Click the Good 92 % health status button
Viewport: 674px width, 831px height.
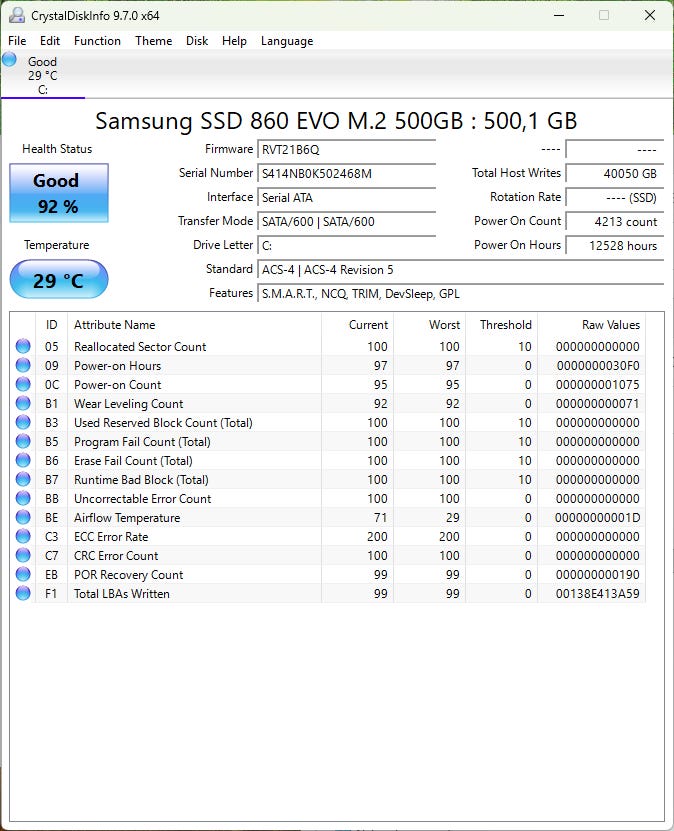tap(59, 193)
